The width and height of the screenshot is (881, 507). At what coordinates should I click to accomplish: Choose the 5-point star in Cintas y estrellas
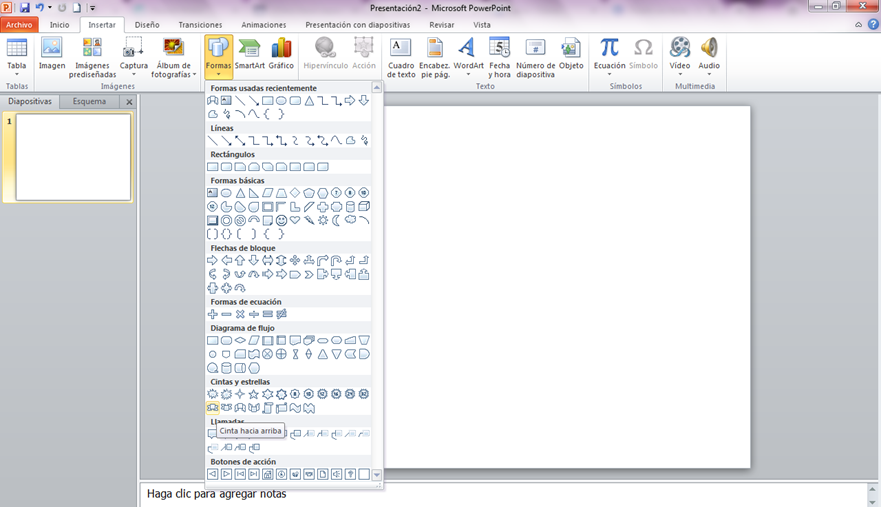pos(253,394)
